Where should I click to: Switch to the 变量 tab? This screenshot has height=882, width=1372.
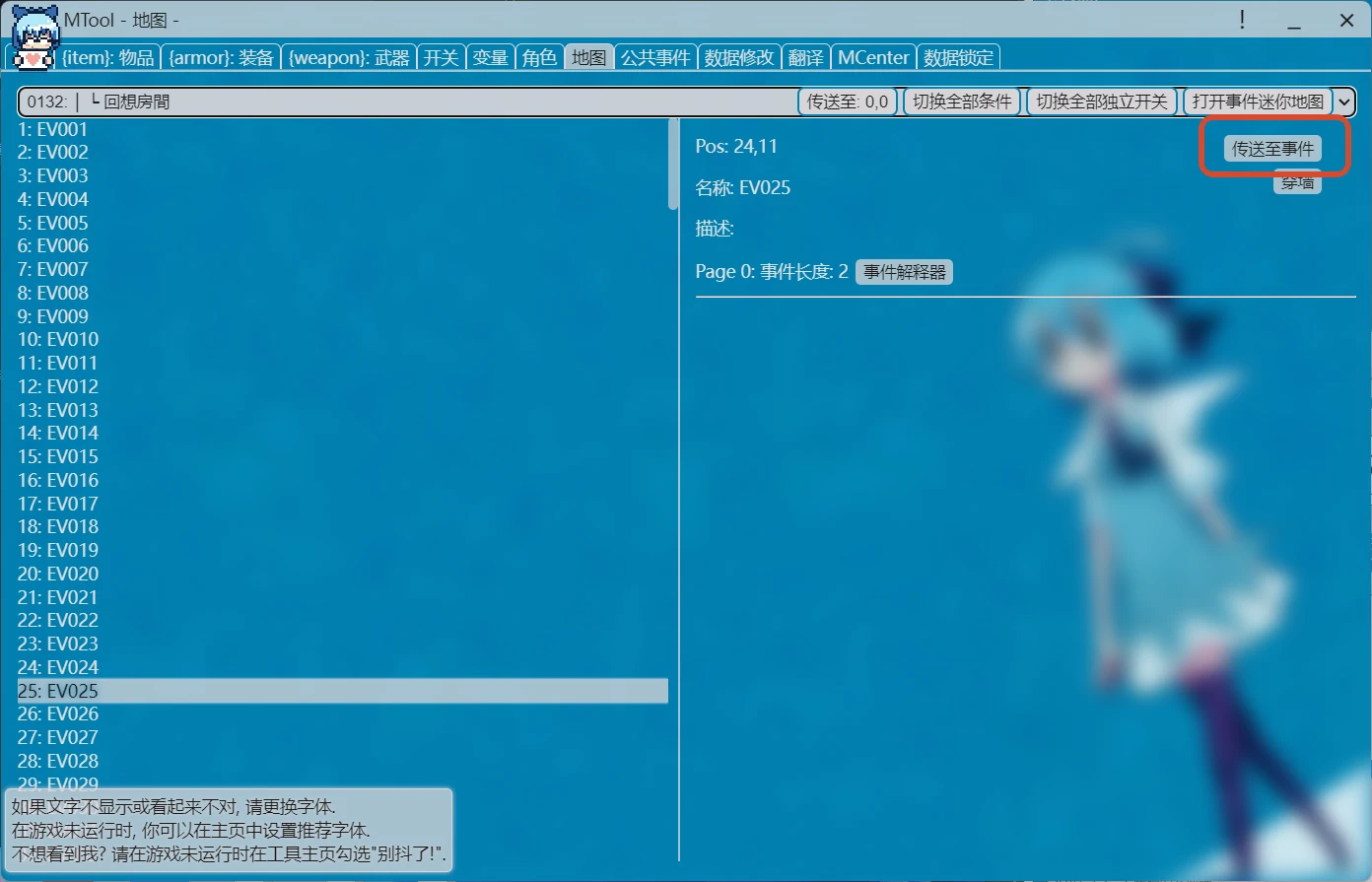(490, 58)
